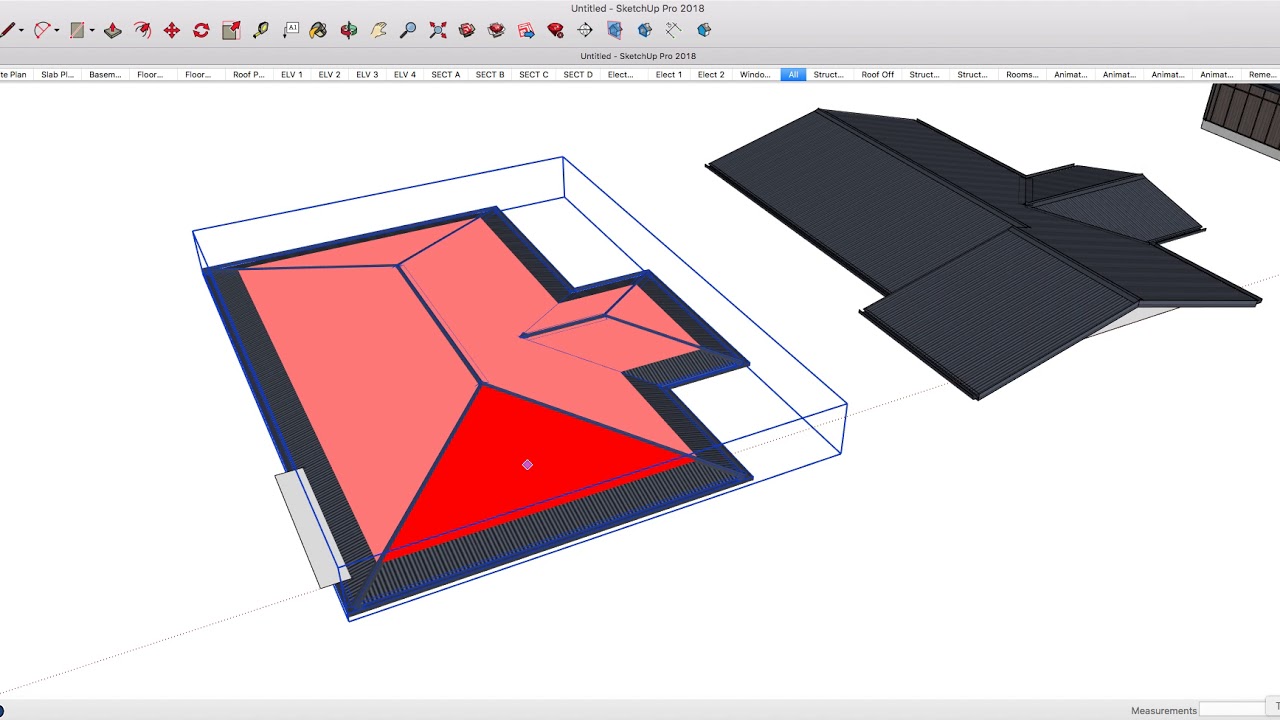The width and height of the screenshot is (1280, 720).
Task: Activate the Push/Pull tool
Action: (113, 31)
